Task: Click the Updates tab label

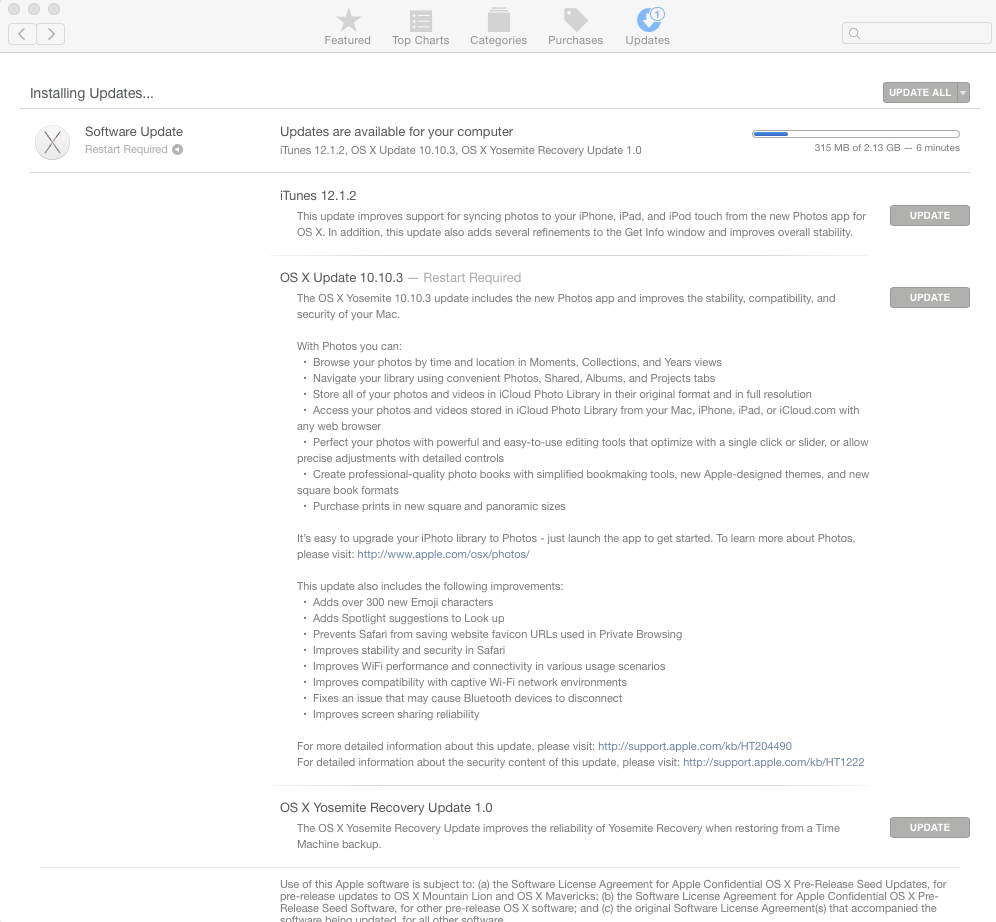Action: pos(647,40)
